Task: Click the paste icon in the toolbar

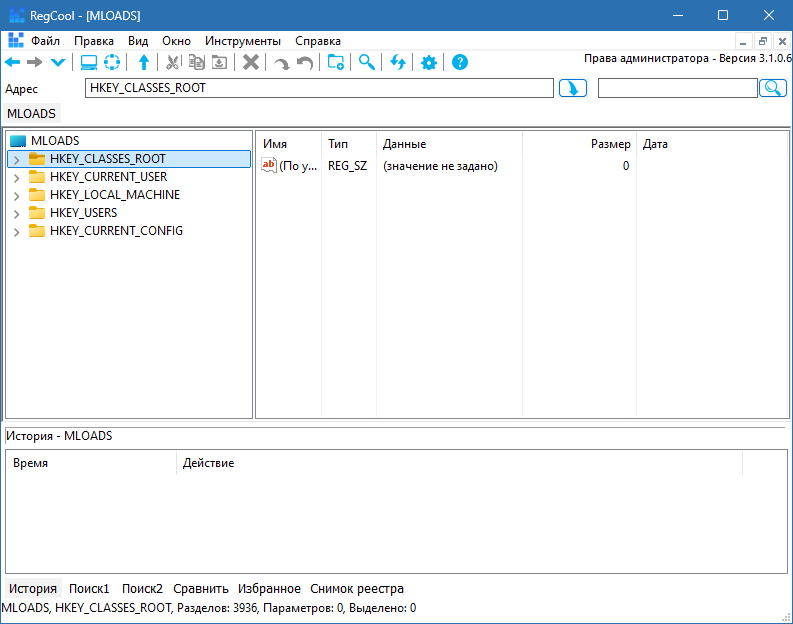Action: tap(219, 62)
